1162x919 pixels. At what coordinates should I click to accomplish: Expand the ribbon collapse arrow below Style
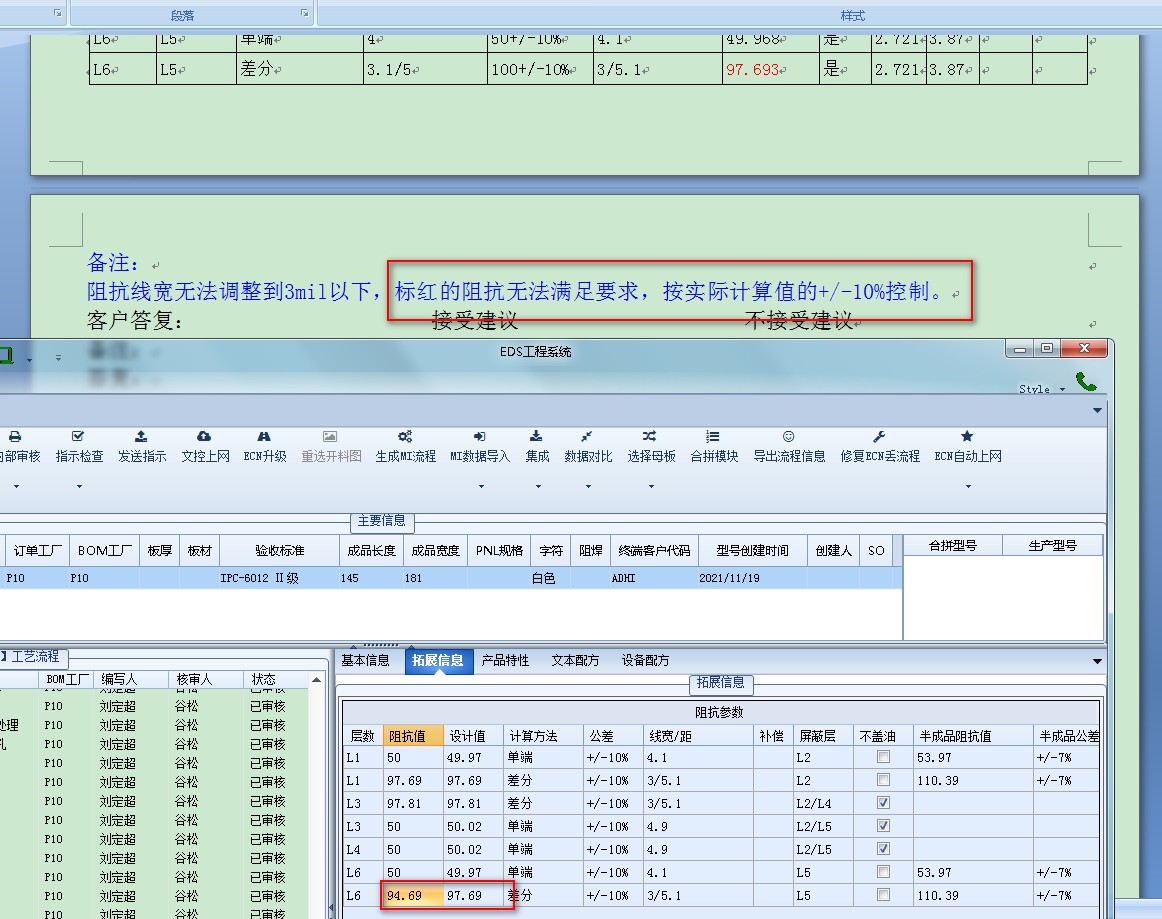1098,411
